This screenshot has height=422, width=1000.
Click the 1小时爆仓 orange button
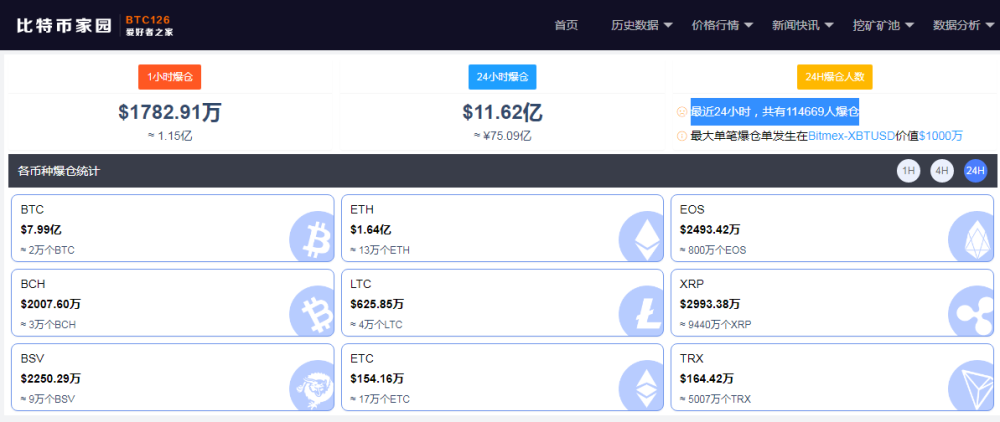(170, 77)
